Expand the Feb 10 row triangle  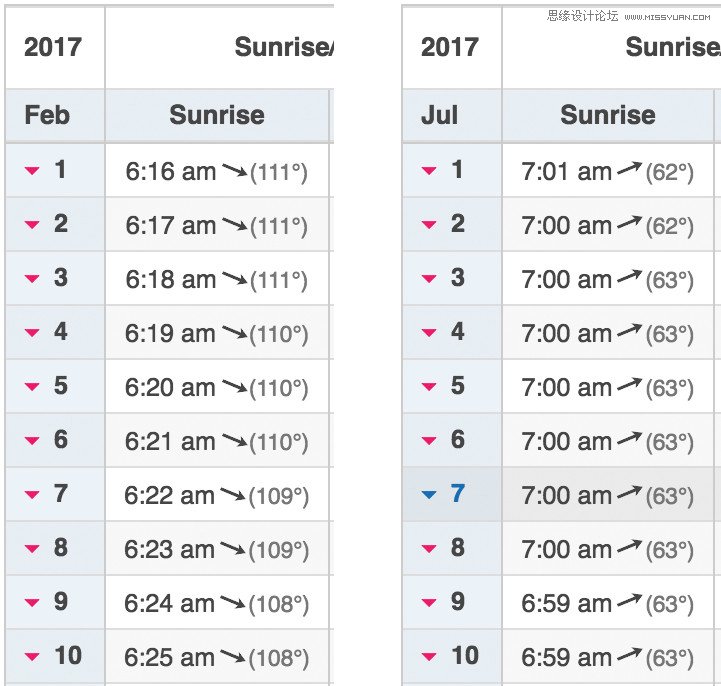click(32, 657)
